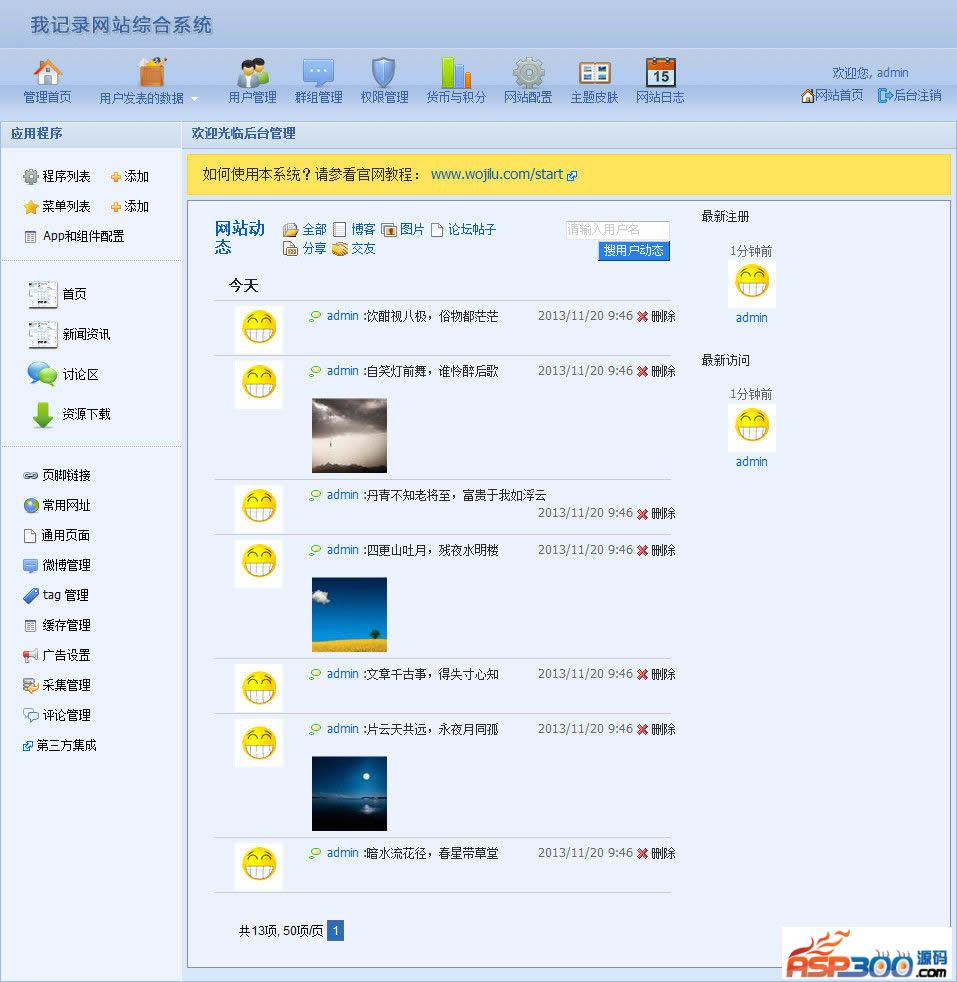Open 通用页面 item
Viewport: 957px width, 982px height.
pos(57,535)
